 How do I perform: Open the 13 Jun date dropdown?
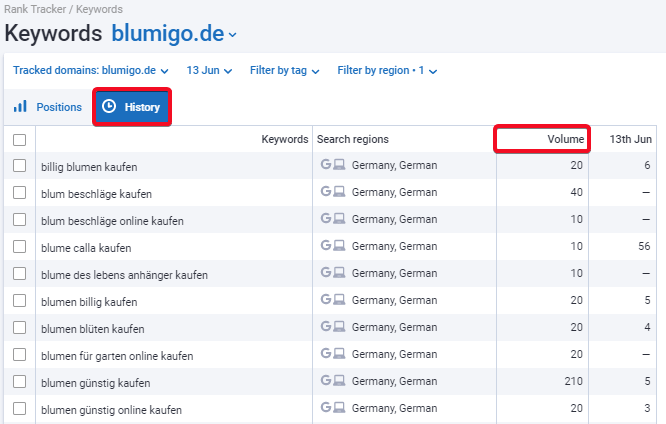tap(209, 71)
